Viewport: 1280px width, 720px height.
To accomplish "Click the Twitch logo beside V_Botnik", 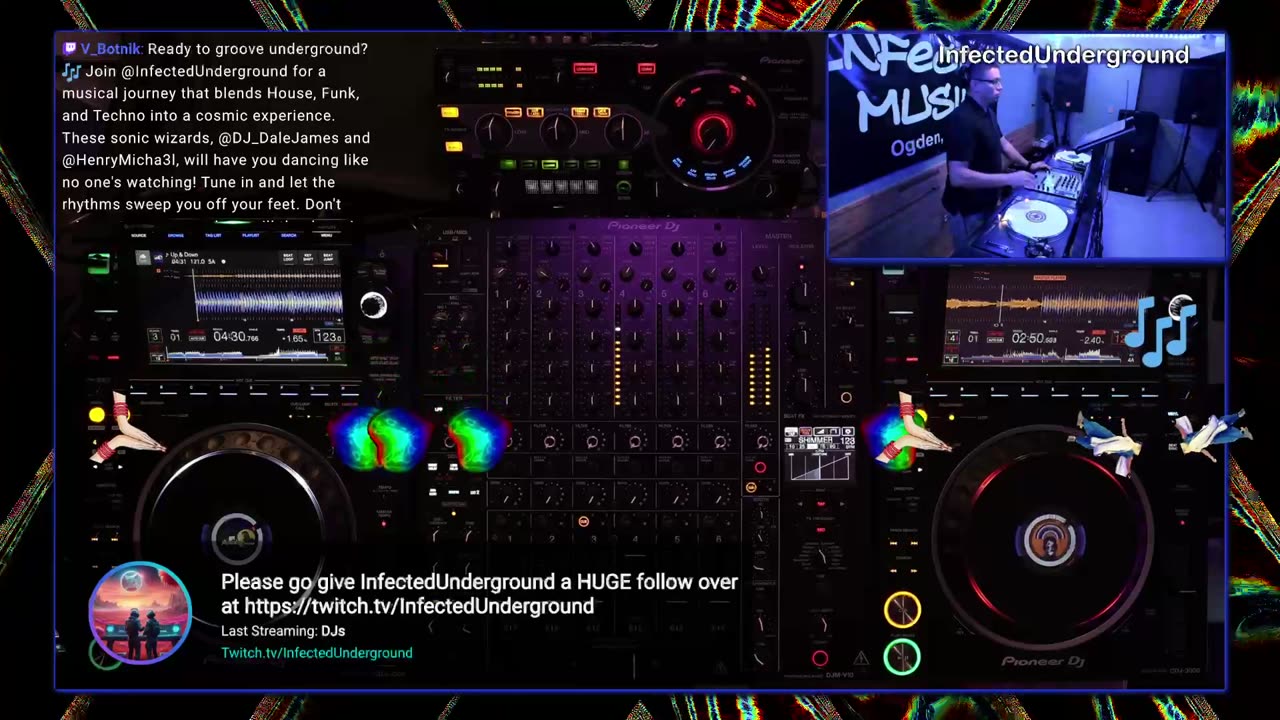I will coord(70,49).
